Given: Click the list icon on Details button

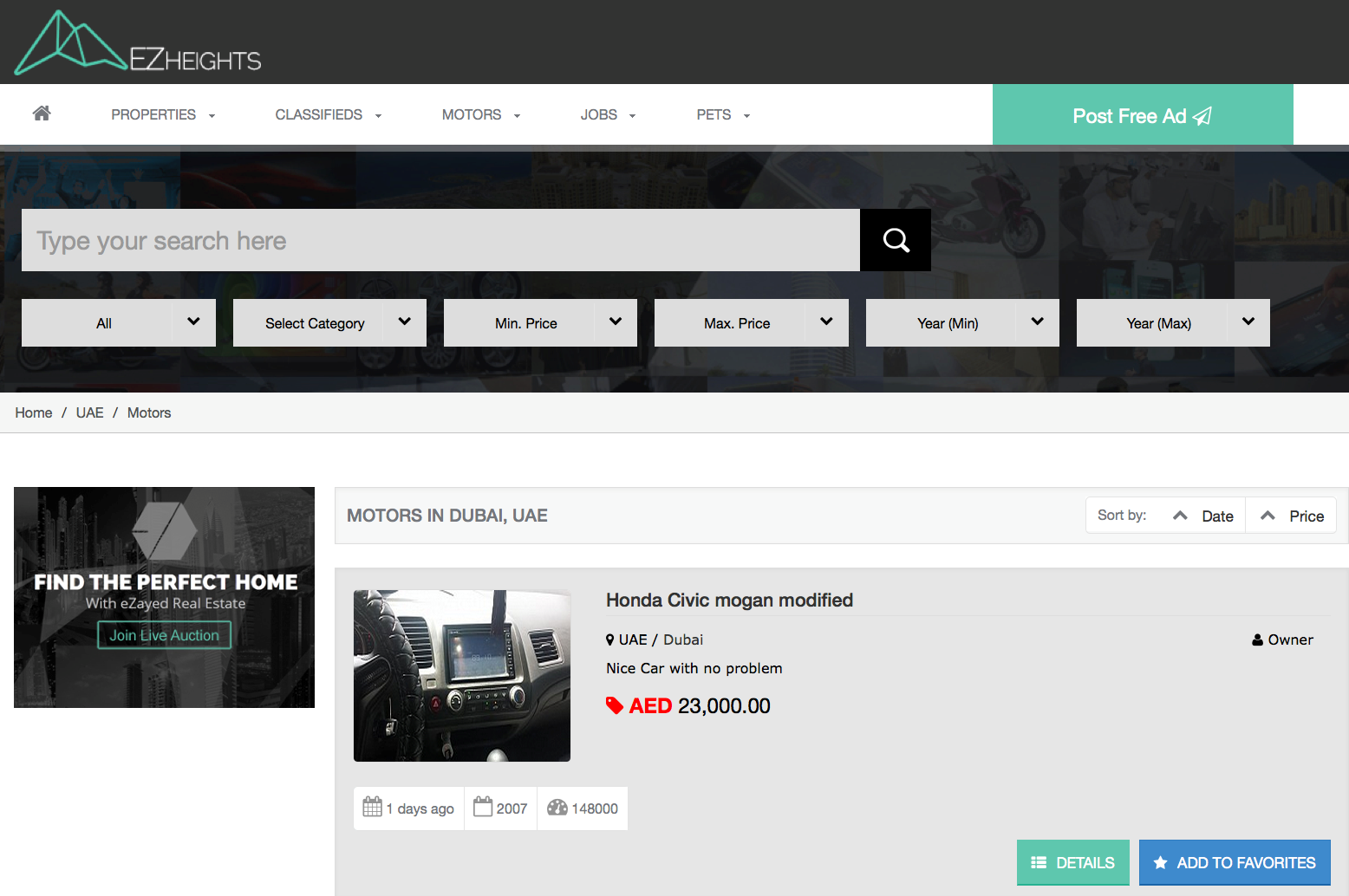Looking at the screenshot, I should [x=1039, y=862].
